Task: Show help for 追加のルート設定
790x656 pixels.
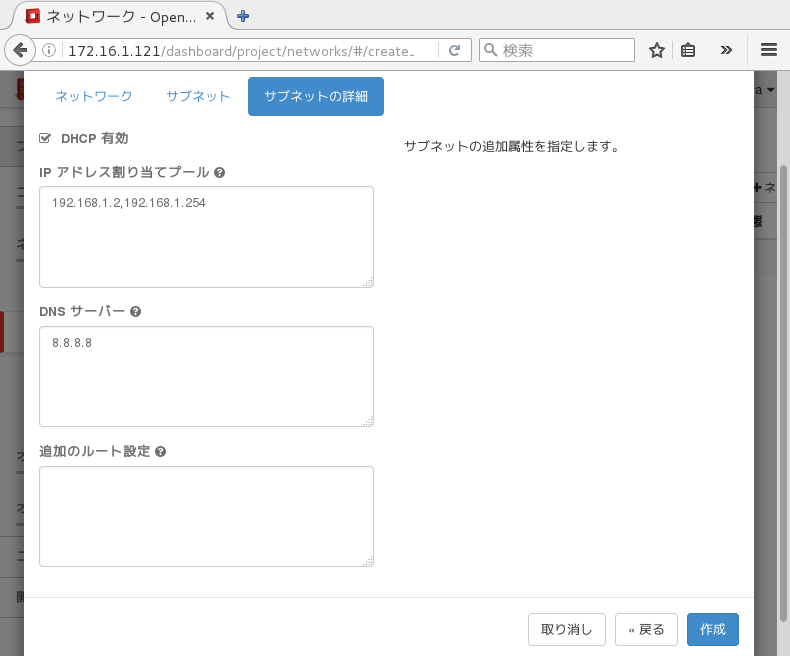Action: tap(161, 452)
